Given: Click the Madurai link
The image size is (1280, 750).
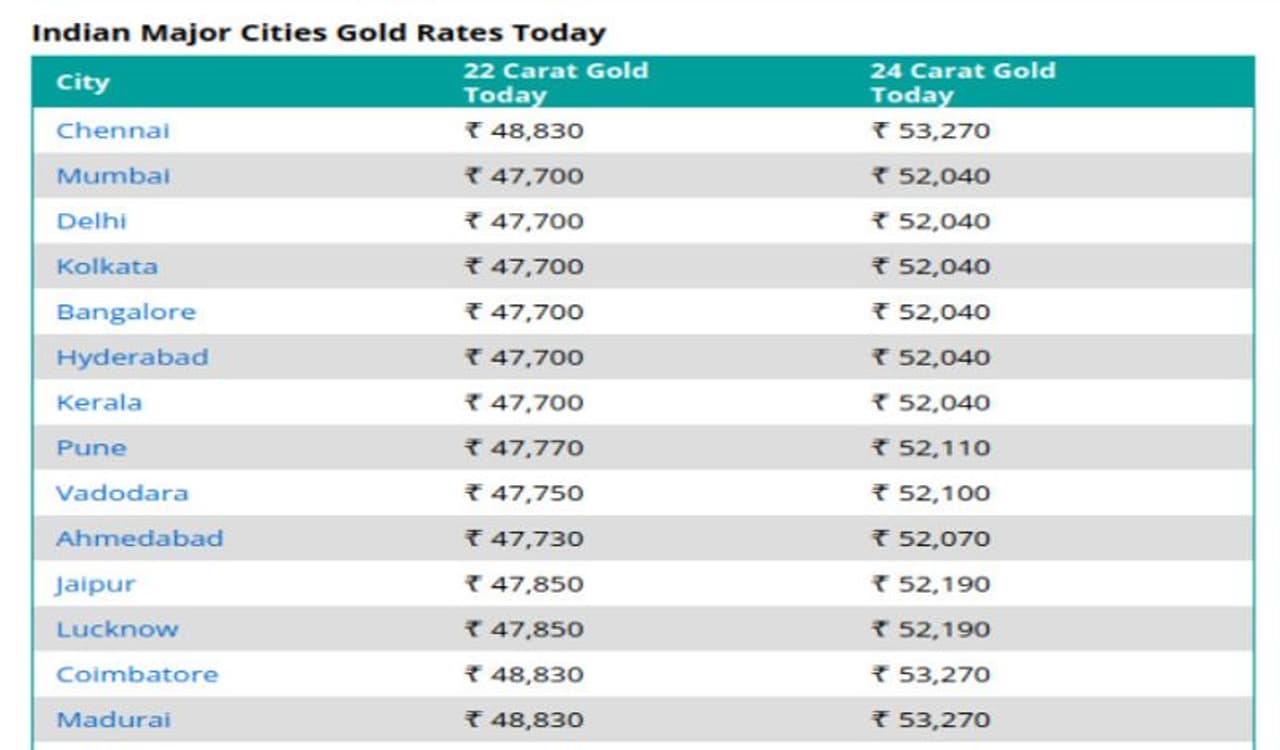Looking at the screenshot, I should (x=113, y=720).
